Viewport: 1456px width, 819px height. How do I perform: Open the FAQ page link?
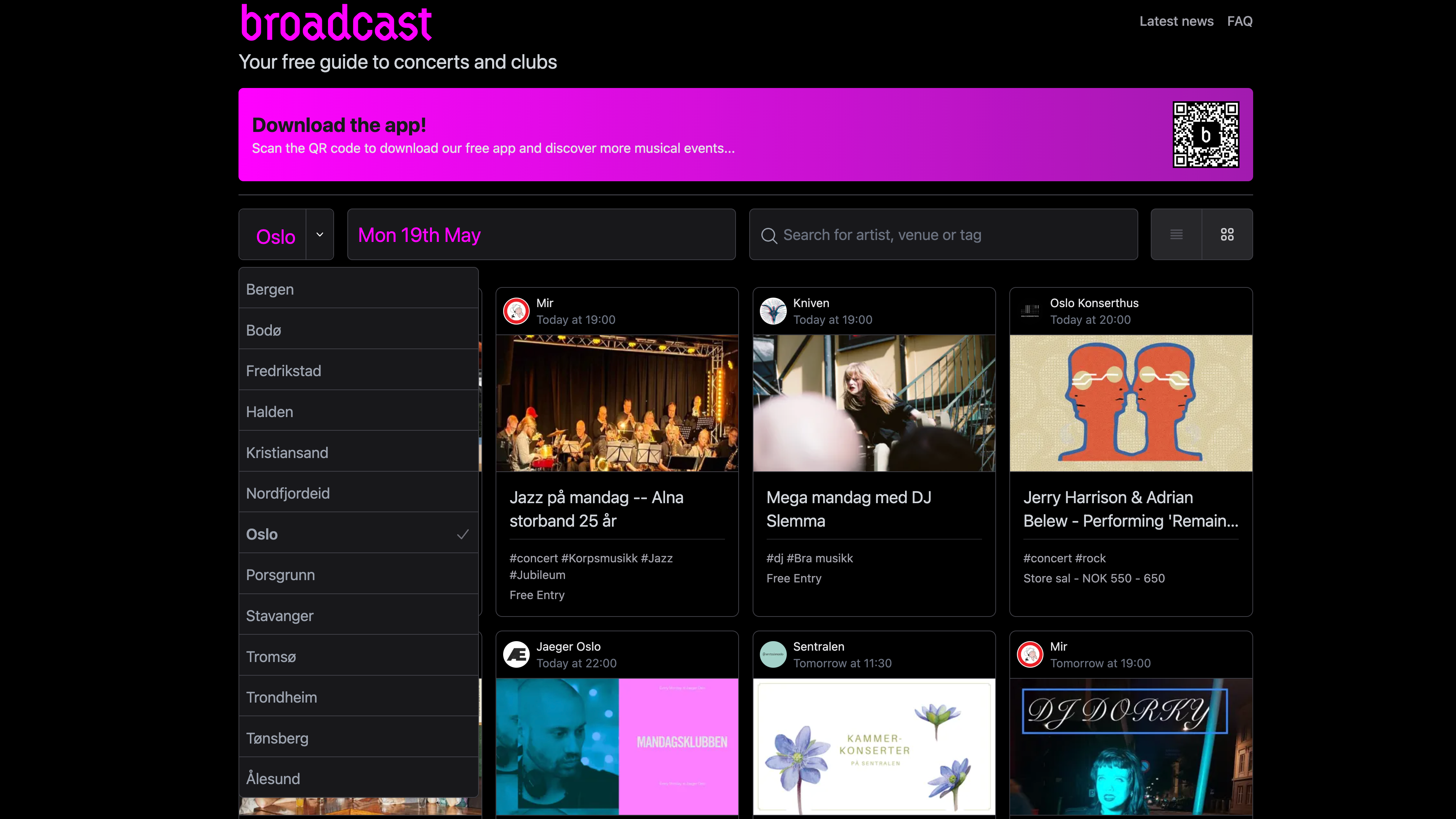(x=1239, y=22)
